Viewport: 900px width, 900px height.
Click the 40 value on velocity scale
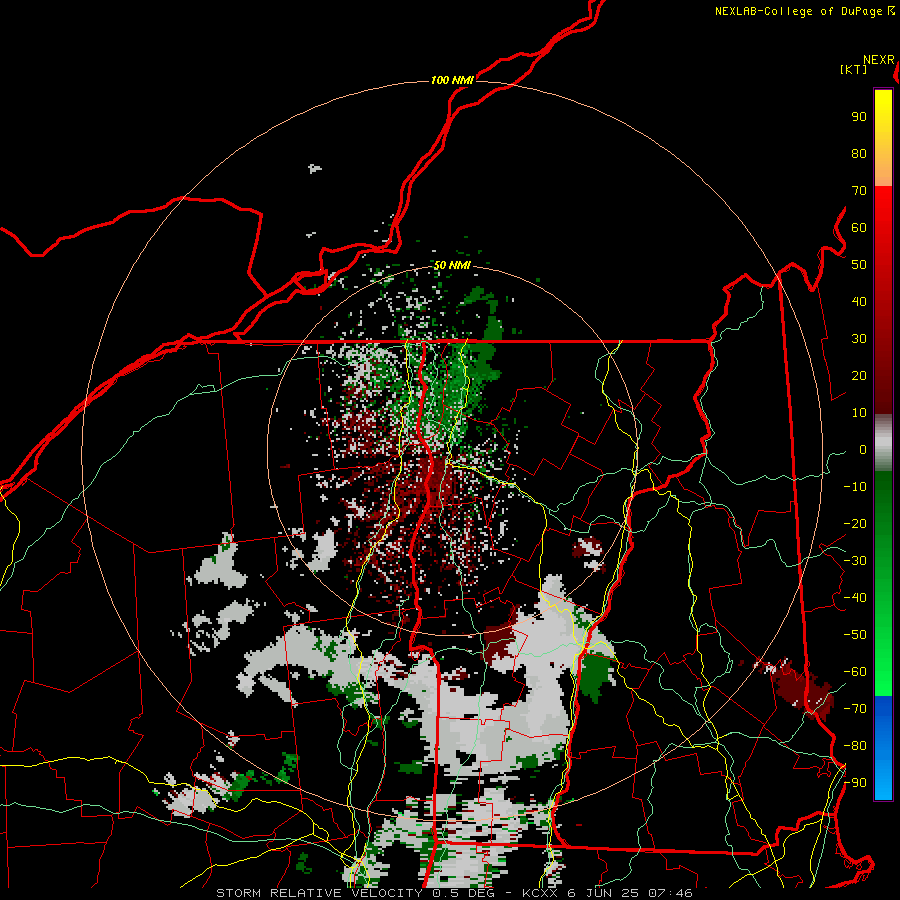click(859, 301)
